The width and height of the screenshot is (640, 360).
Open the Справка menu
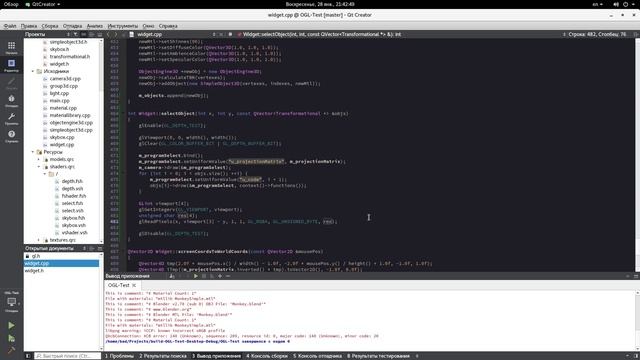[168, 26]
